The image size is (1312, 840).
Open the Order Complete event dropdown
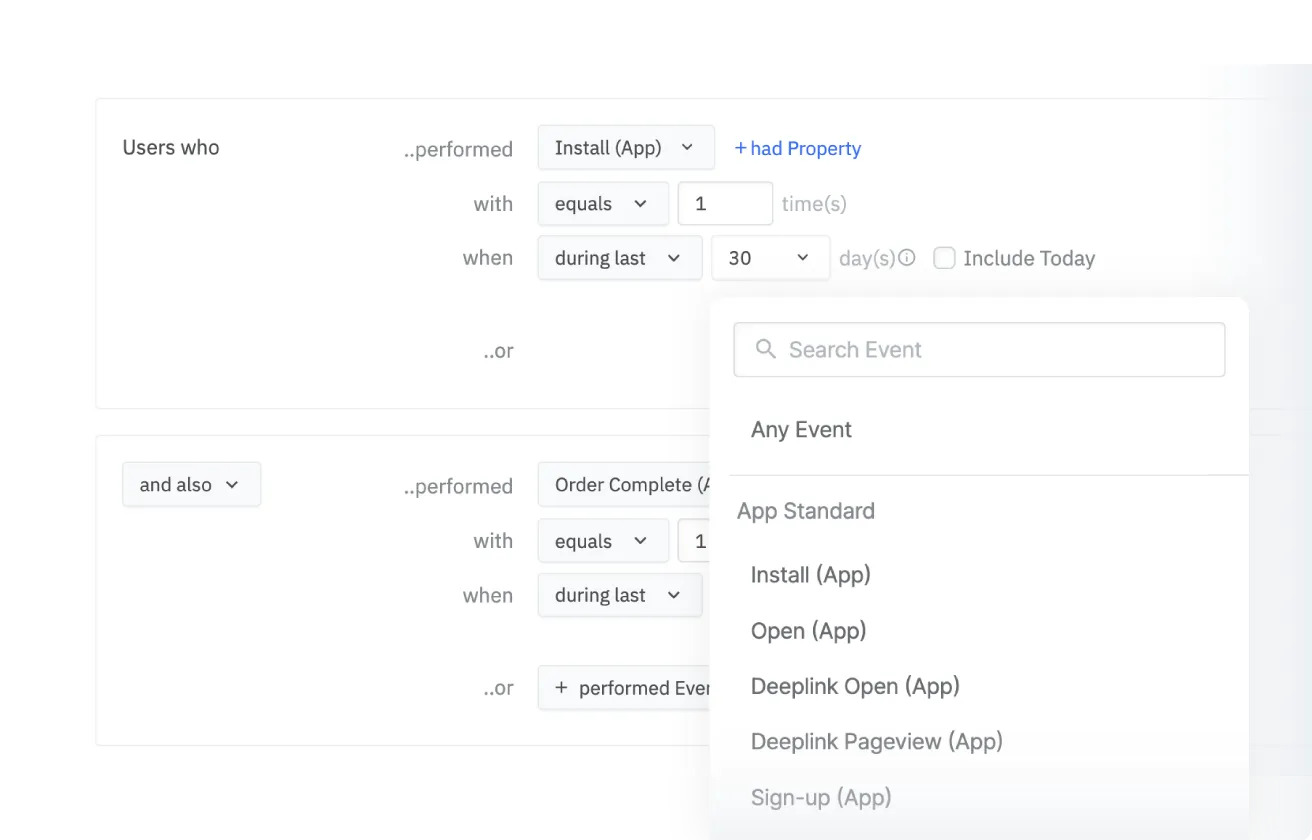(625, 484)
